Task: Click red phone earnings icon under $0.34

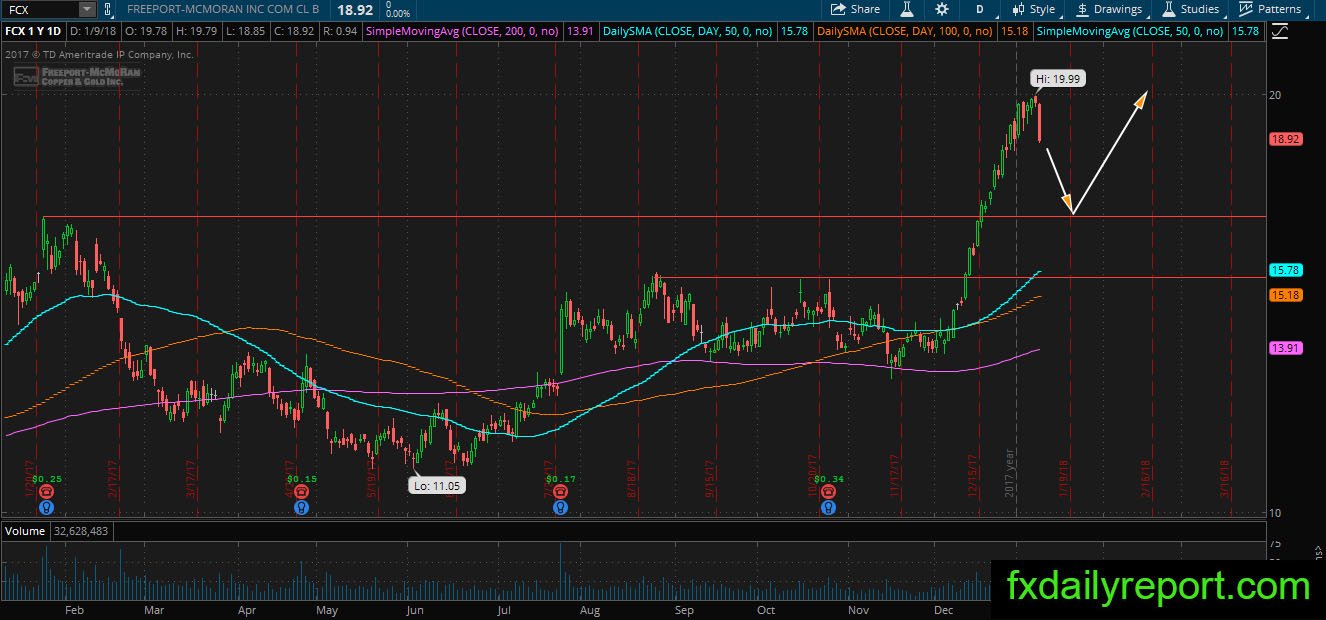Action: tap(828, 492)
